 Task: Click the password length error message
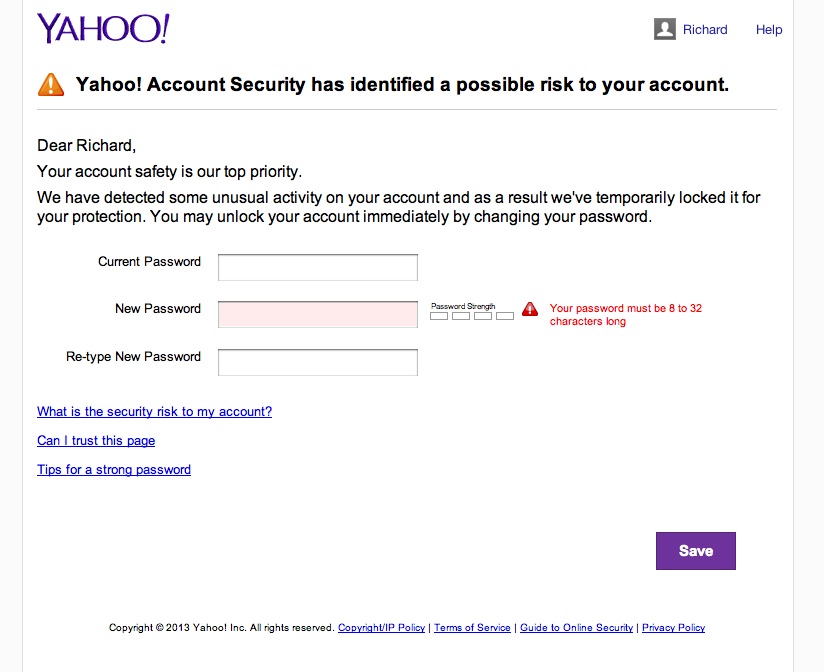(x=625, y=314)
